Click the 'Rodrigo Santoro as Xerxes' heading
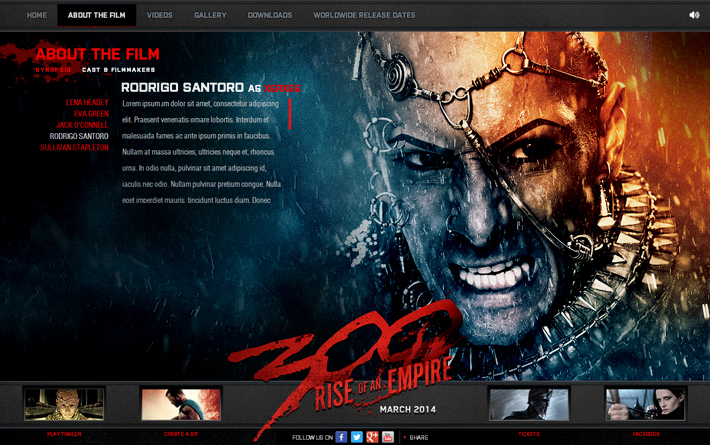Screen dimensions: 710x445 click(211, 87)
